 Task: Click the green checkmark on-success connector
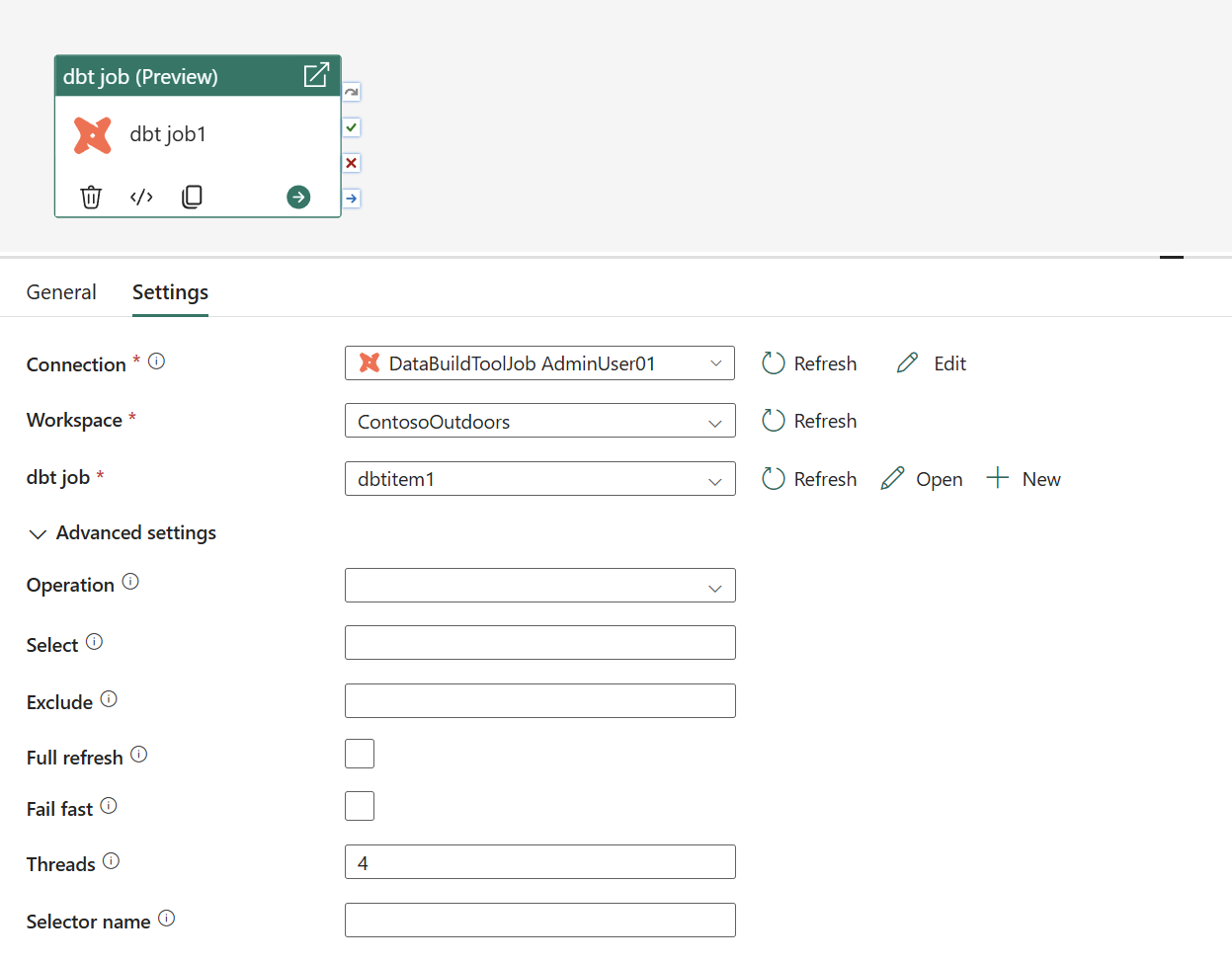[x=352, y=127]
